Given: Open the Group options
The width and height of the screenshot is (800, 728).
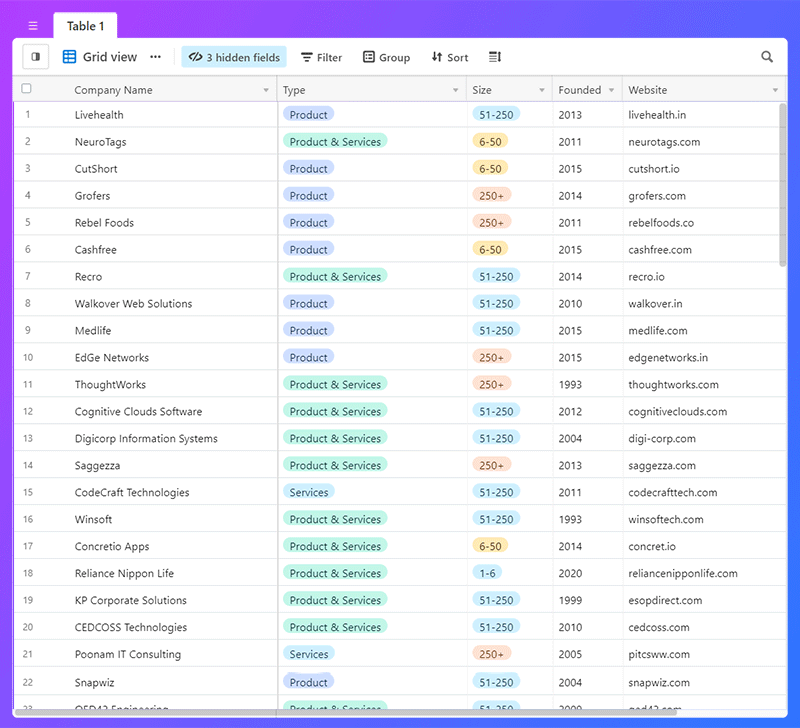Looking at the screenshot, I should click(386, 57).
